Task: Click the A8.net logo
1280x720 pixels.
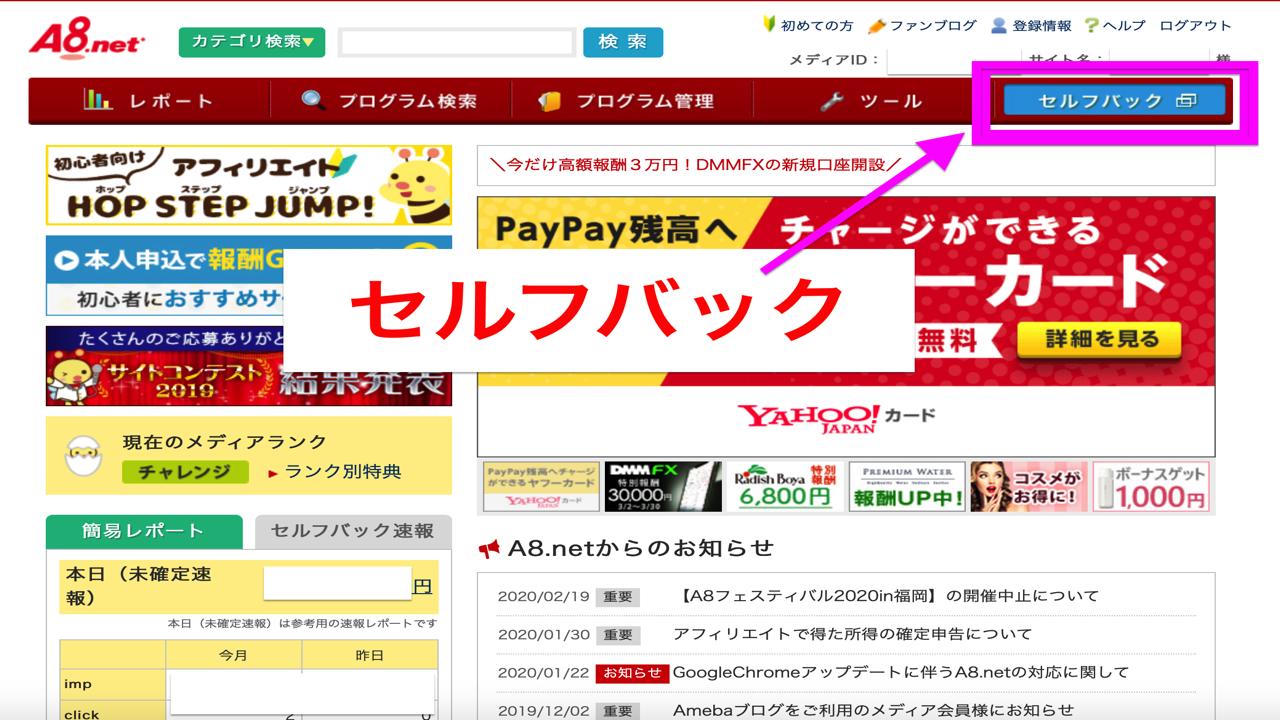Action: (x=87, y=40)
